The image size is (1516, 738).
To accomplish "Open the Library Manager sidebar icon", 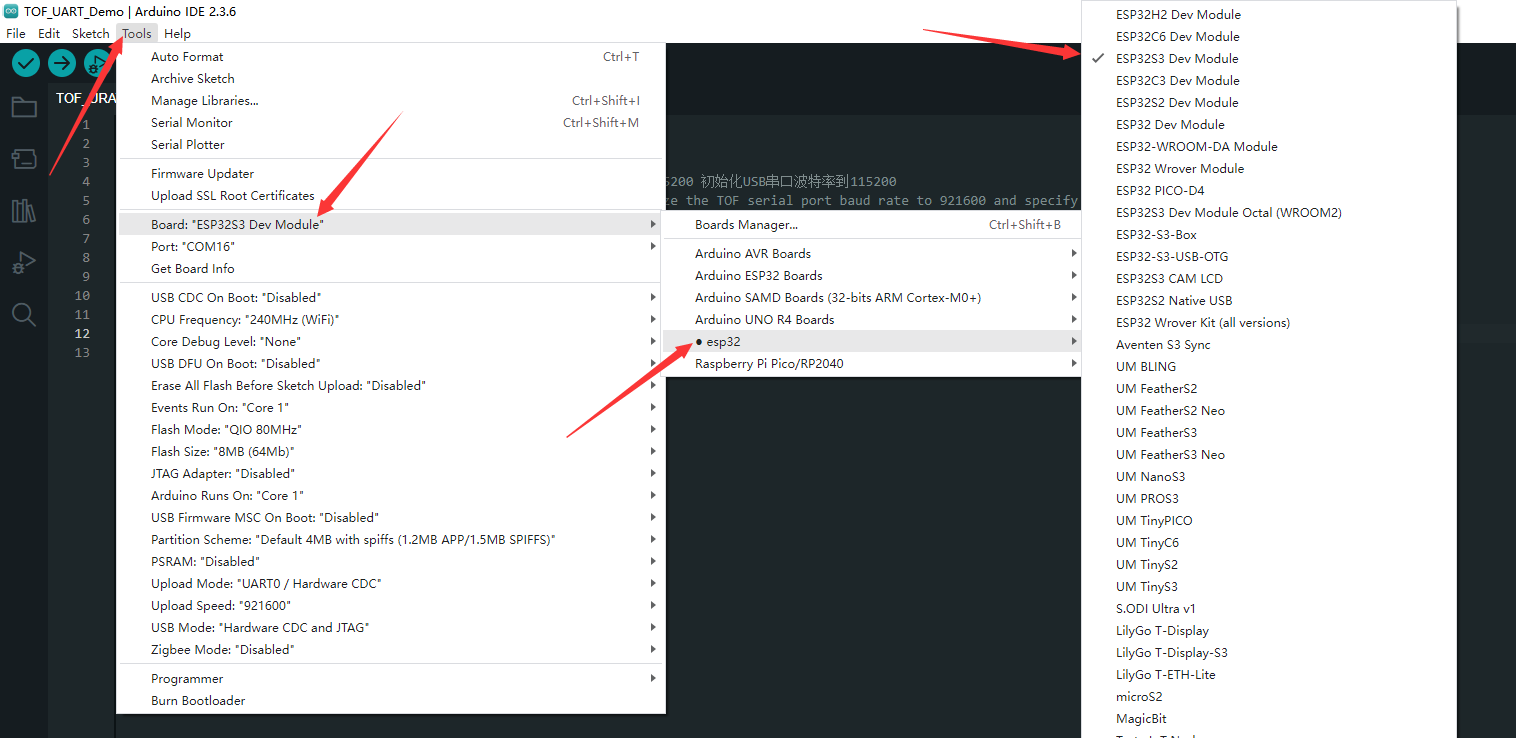I will tap(24, 211).
